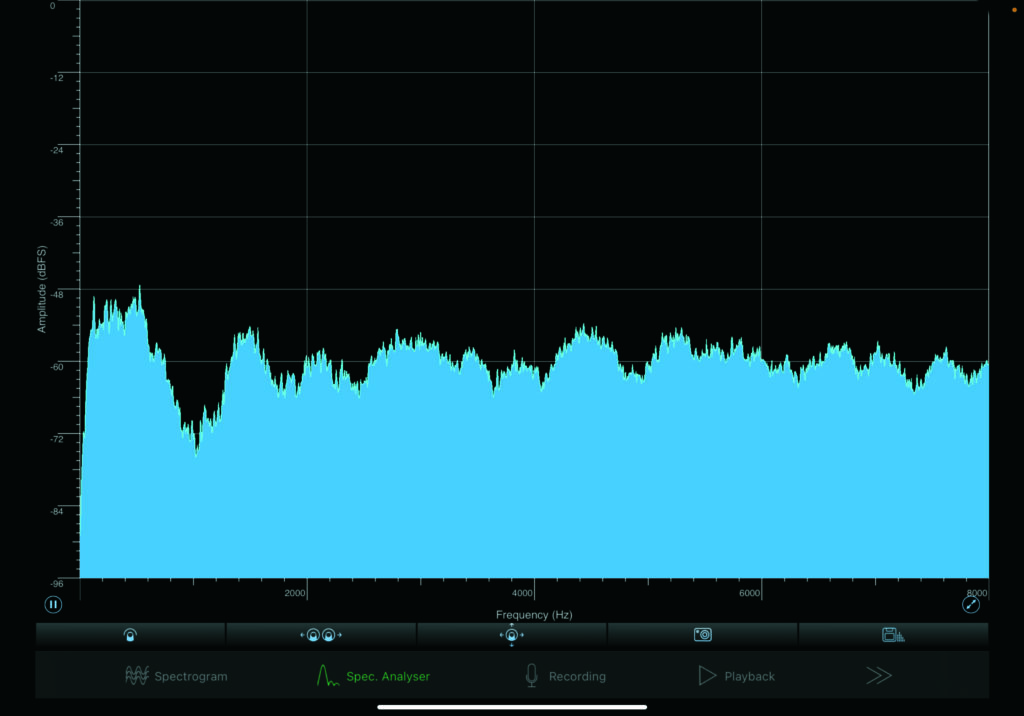
Task: Select the single-touch mode button
Action: [130, 635]
